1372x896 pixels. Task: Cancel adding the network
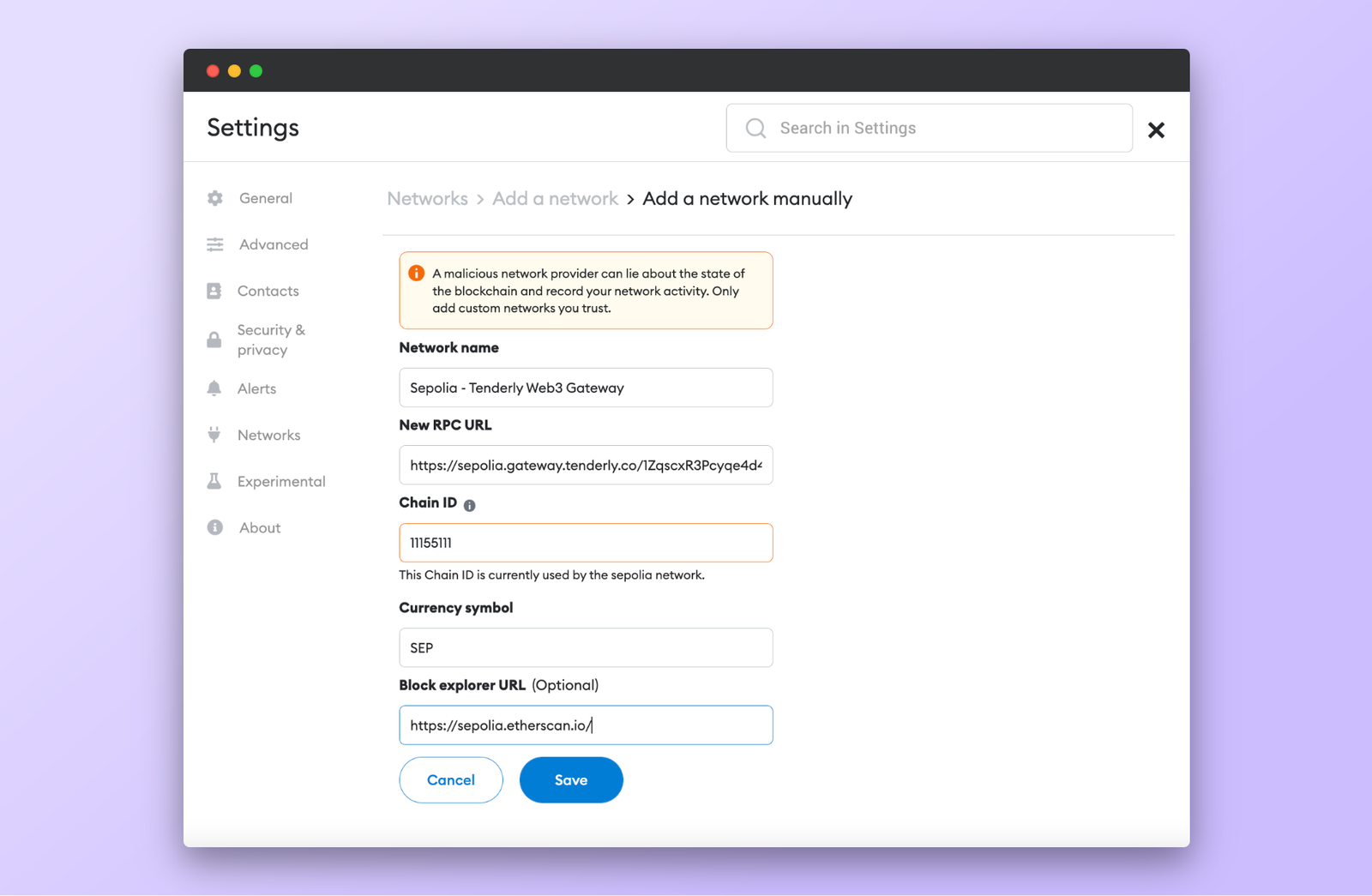pos(450,779)
